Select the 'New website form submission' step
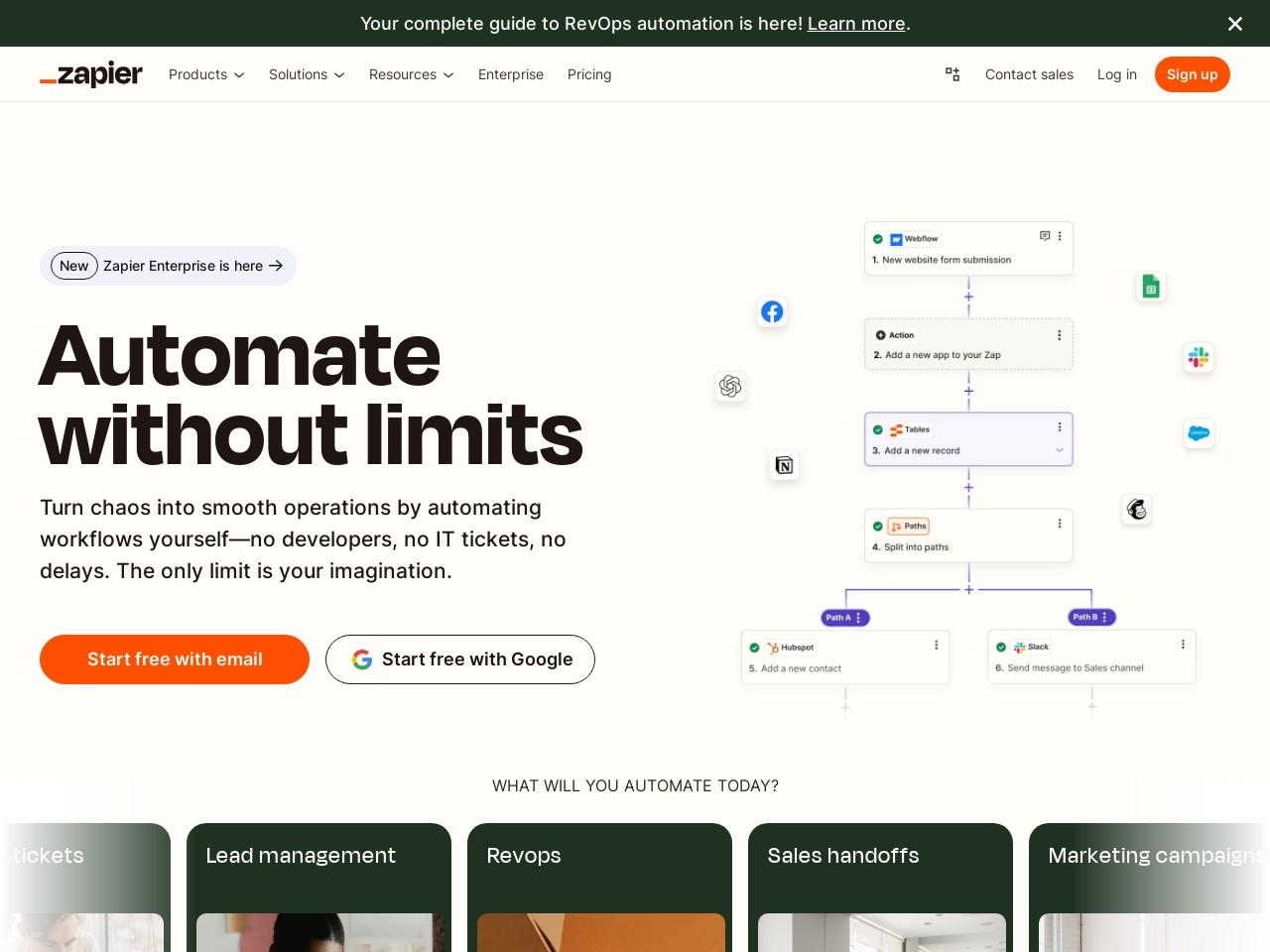This screenshot has width=1270, height=952. coord(968,248)
